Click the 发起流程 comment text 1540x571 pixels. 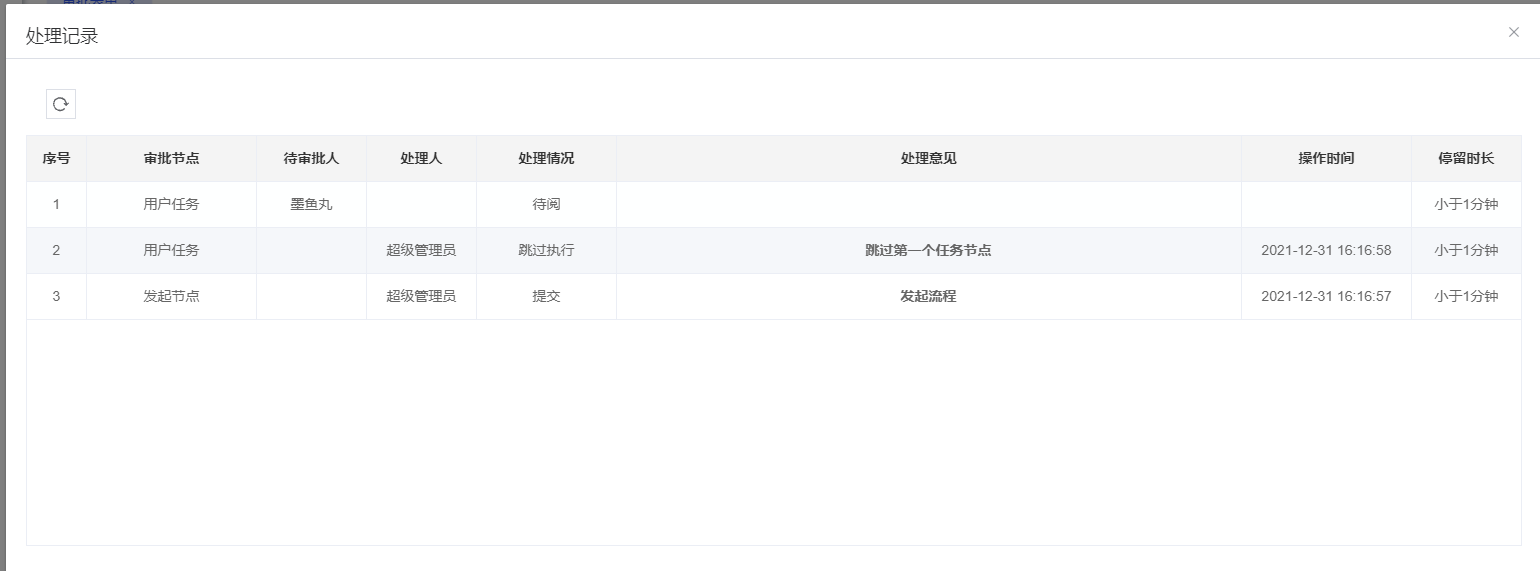pos(928,296)
